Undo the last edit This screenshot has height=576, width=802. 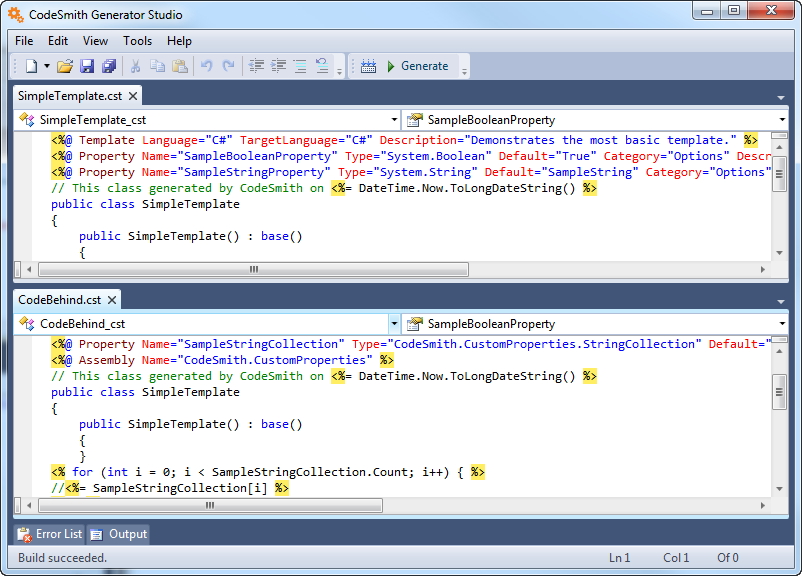[x=207, y=66]
